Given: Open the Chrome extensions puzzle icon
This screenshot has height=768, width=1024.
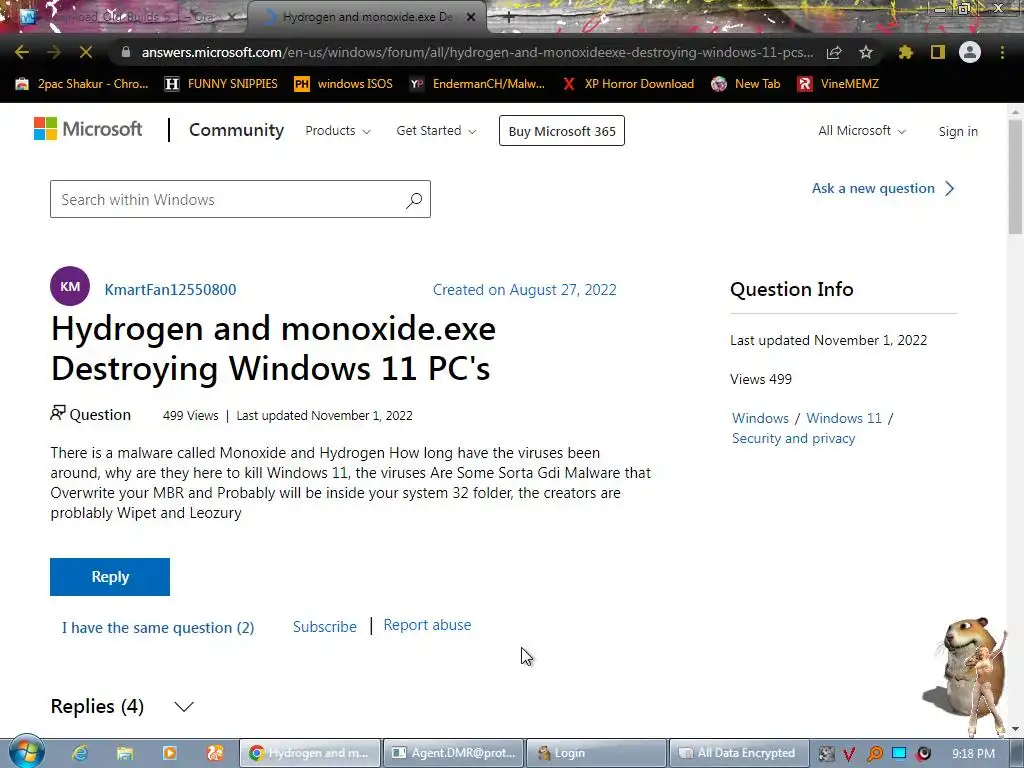Looking at the screenshot, I should 906,52.
